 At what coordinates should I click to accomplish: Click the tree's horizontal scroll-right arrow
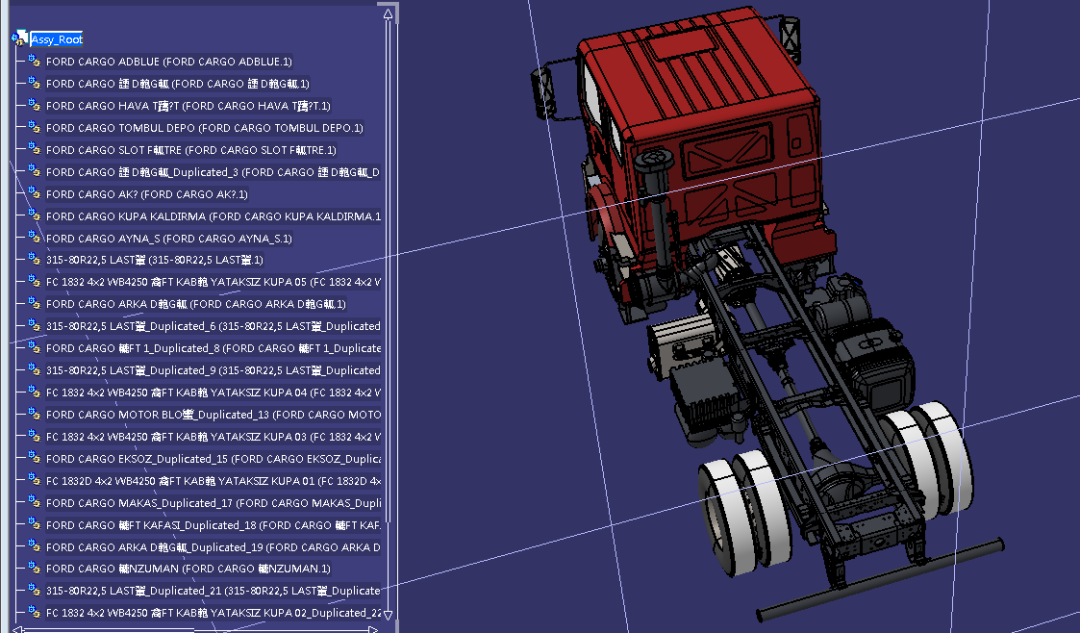tap(373, 629)
